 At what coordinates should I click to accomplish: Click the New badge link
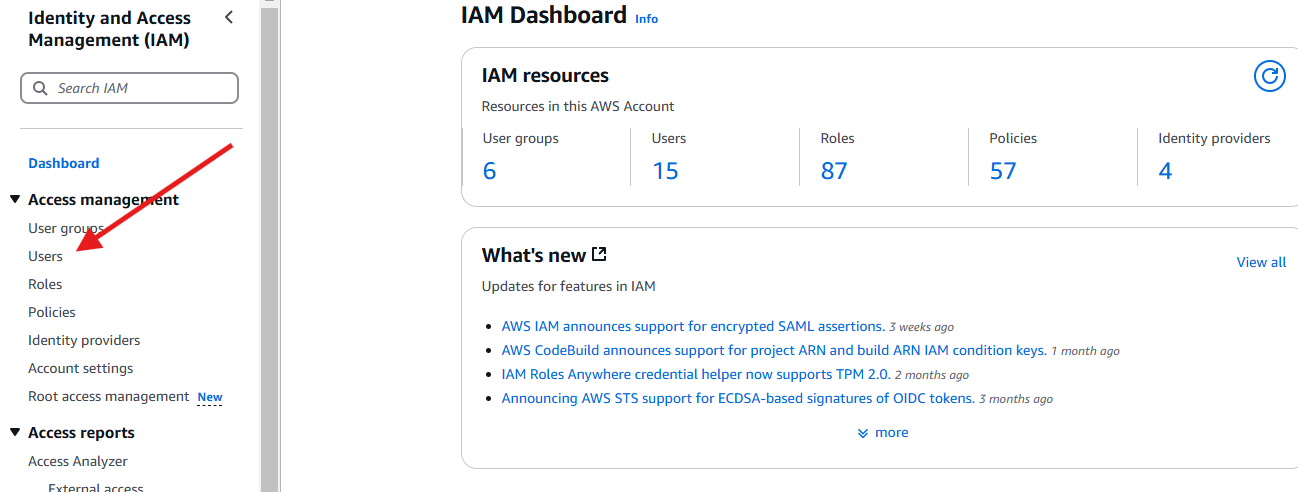click(210, 397)
